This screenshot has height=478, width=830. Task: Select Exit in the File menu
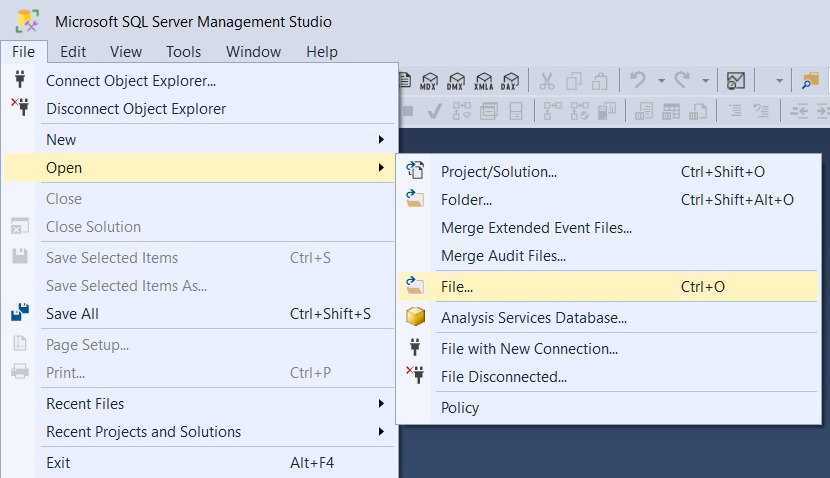pyautogui.click(x=201, y=463)
